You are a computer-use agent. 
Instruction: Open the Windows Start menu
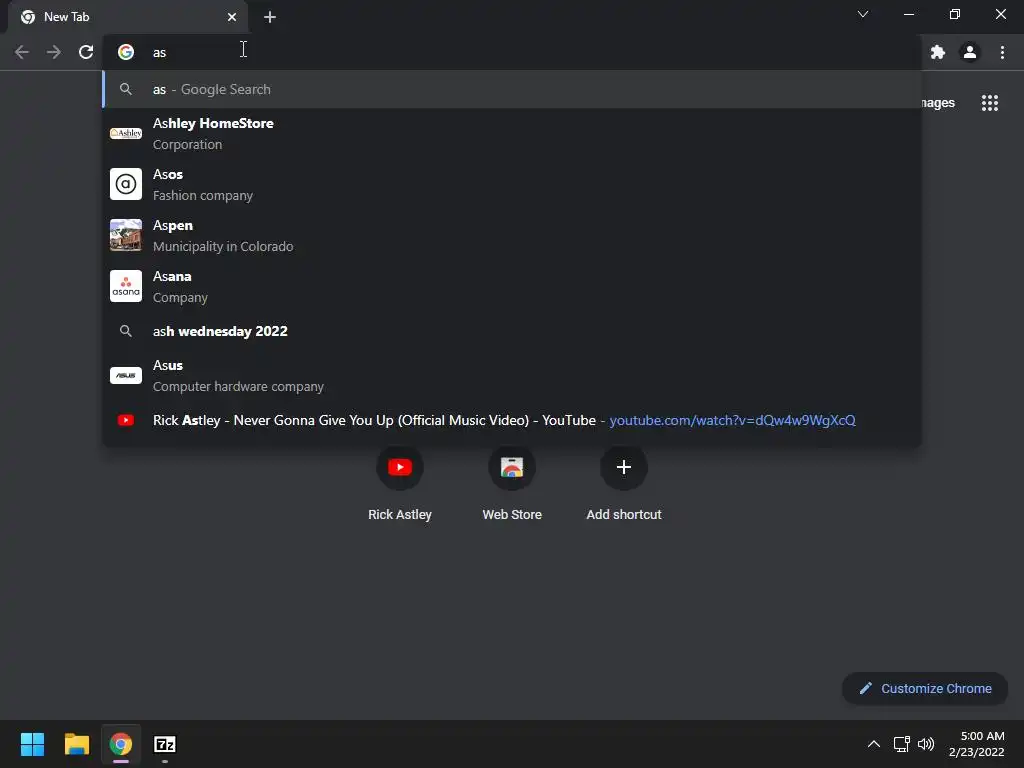point(32,744)
